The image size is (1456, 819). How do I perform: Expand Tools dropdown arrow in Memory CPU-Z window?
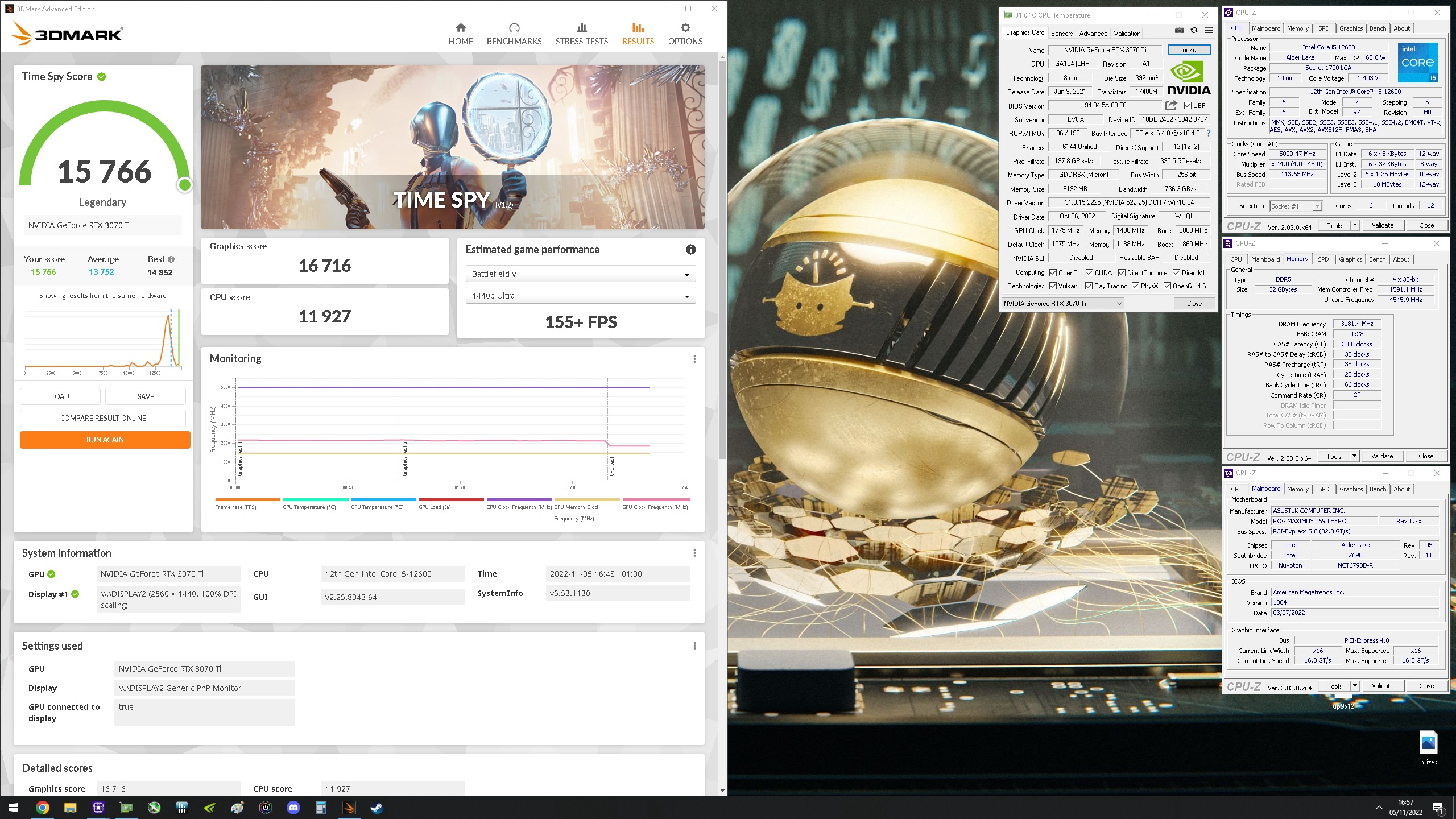1354,456
